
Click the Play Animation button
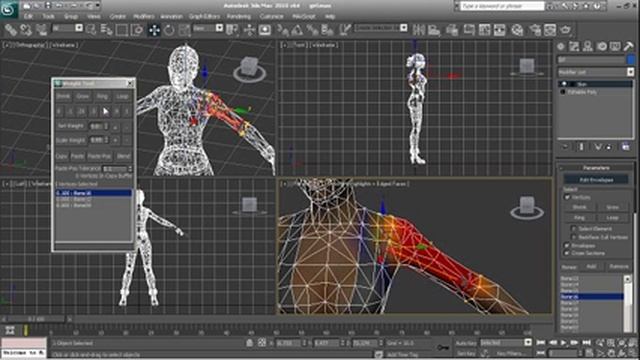[564, 343]
